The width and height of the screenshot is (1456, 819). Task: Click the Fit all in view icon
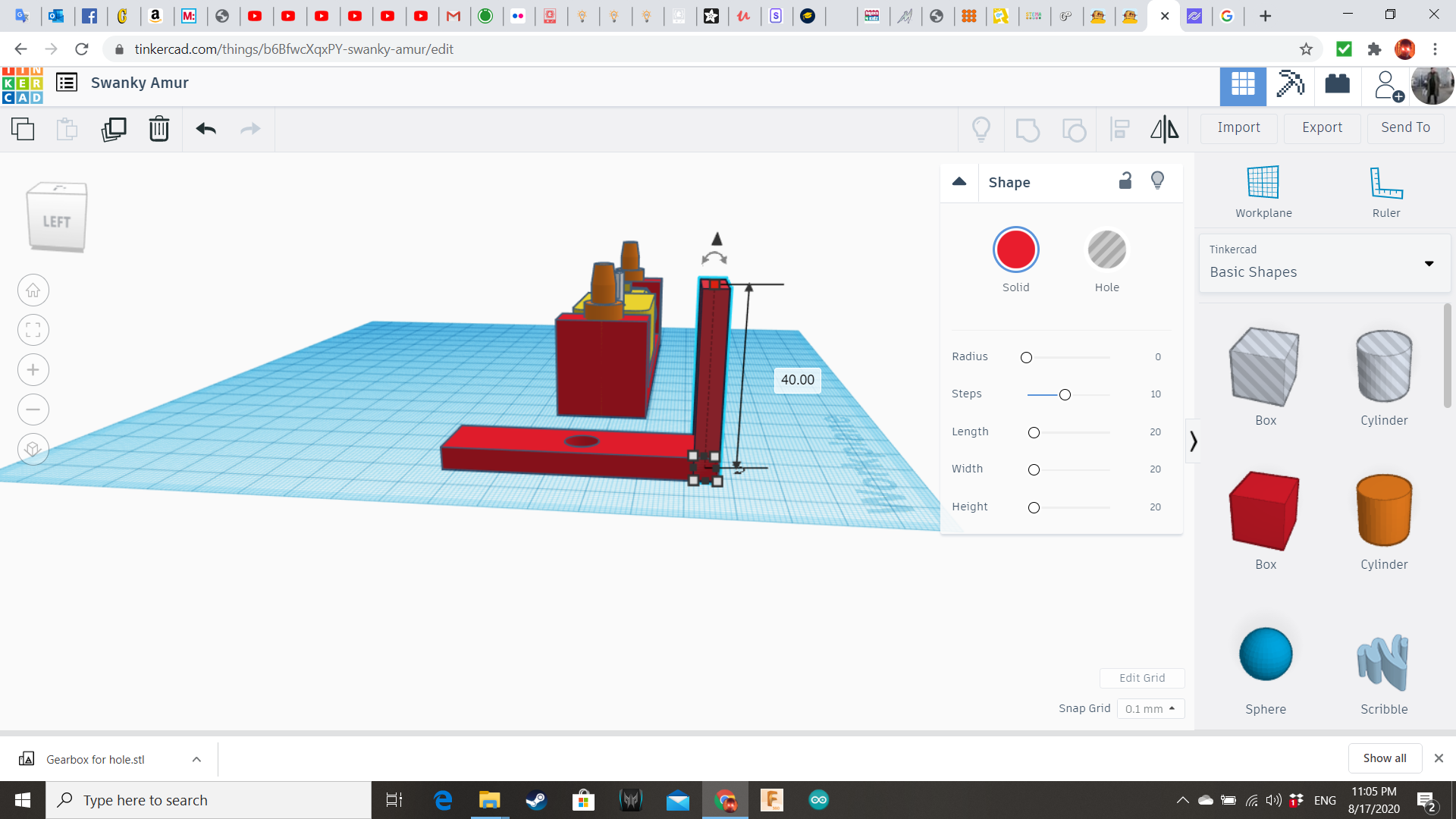33,330
